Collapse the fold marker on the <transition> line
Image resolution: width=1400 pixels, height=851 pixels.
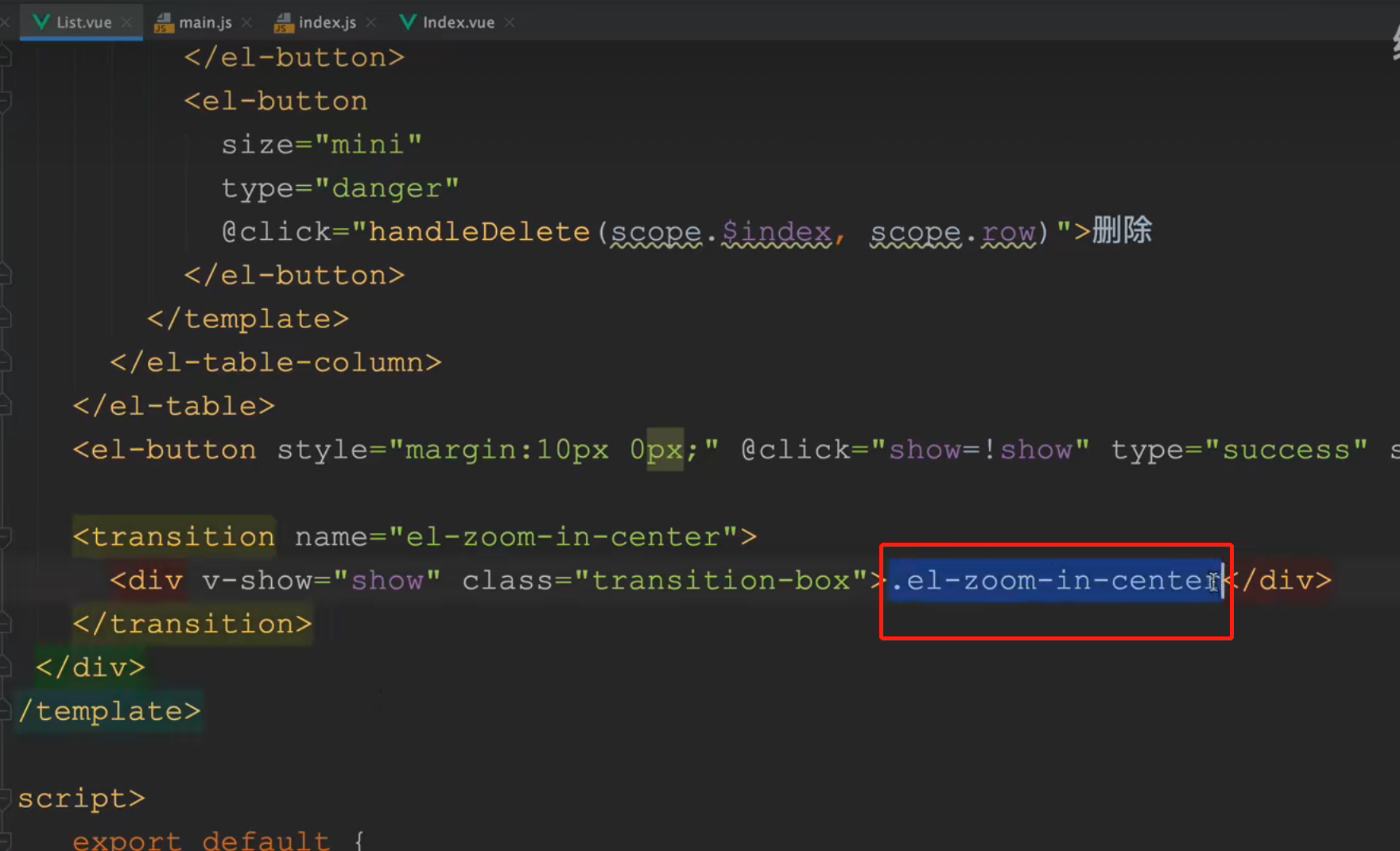pos(5,537)
